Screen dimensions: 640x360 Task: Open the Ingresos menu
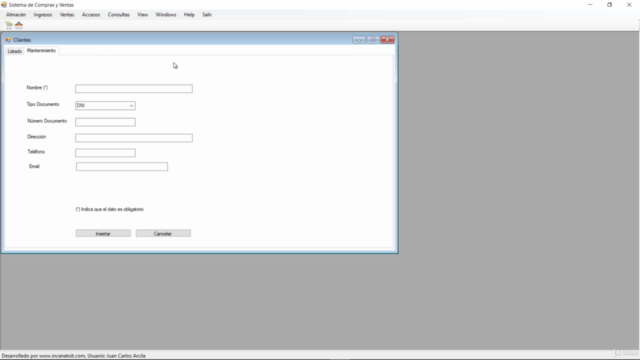[x=43, y=15]
